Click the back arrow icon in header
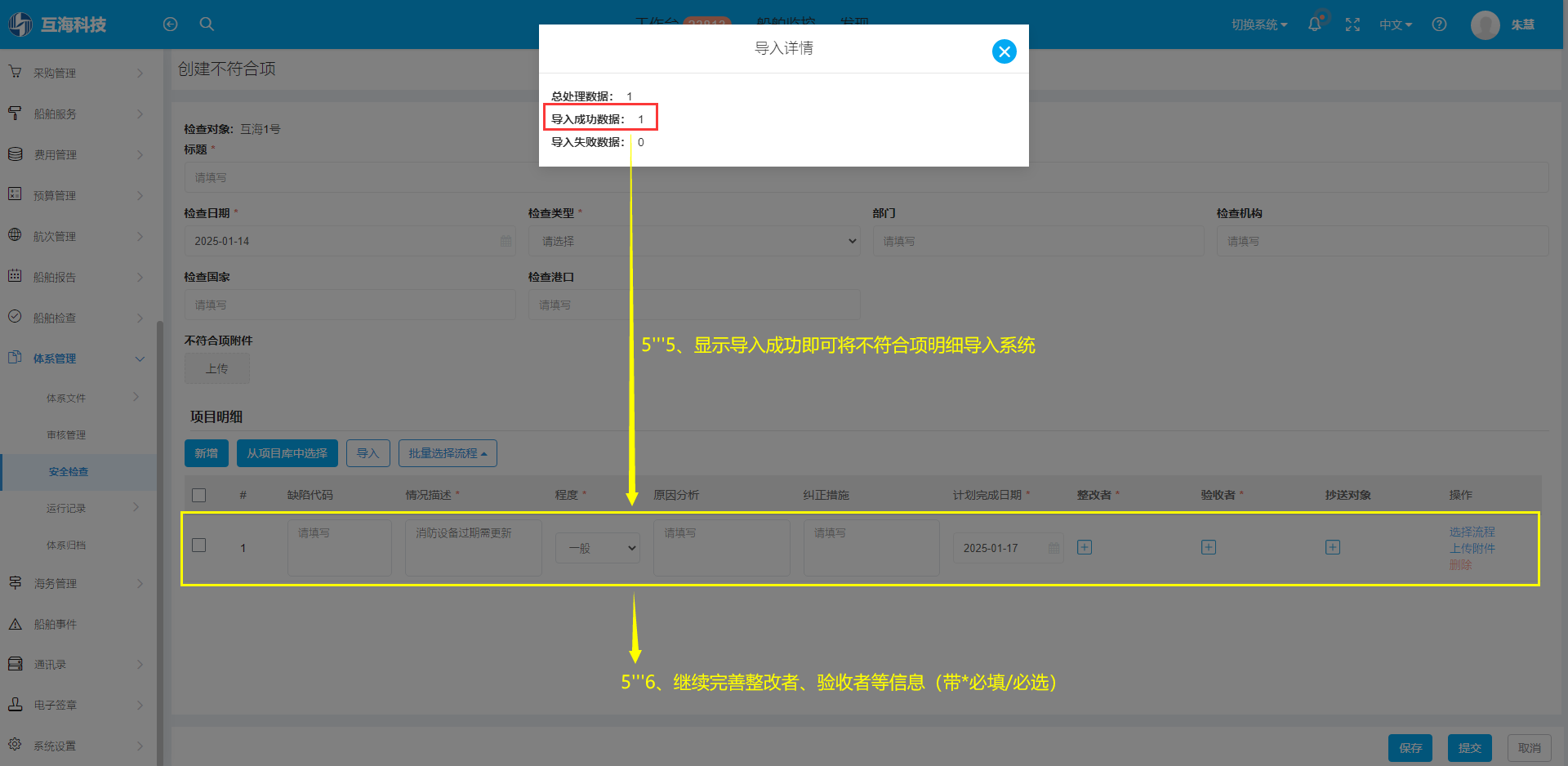The image size is (1568, 766). coord(170,24)
